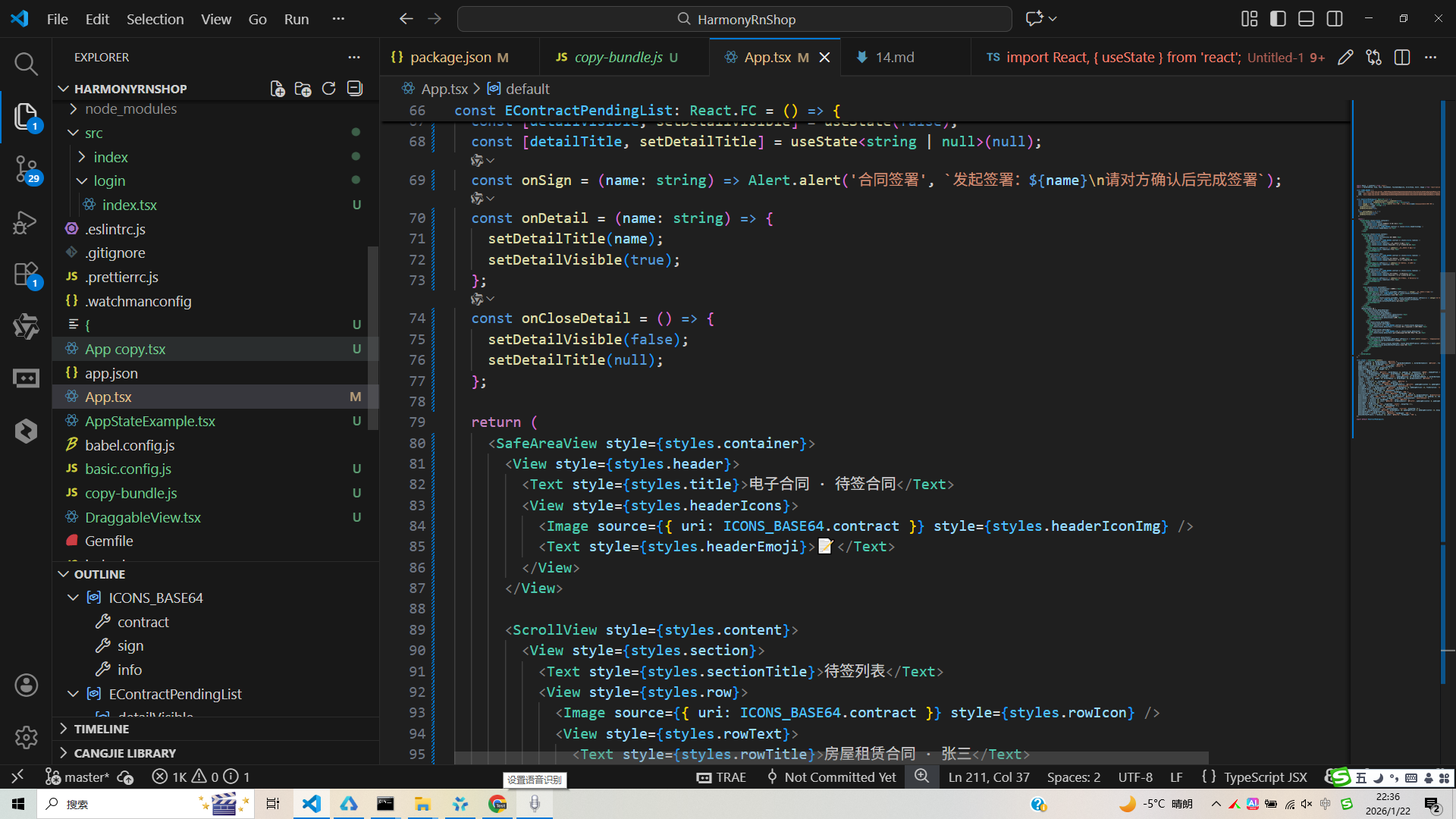Select contract symbol in outline

[x=143, y=622]
